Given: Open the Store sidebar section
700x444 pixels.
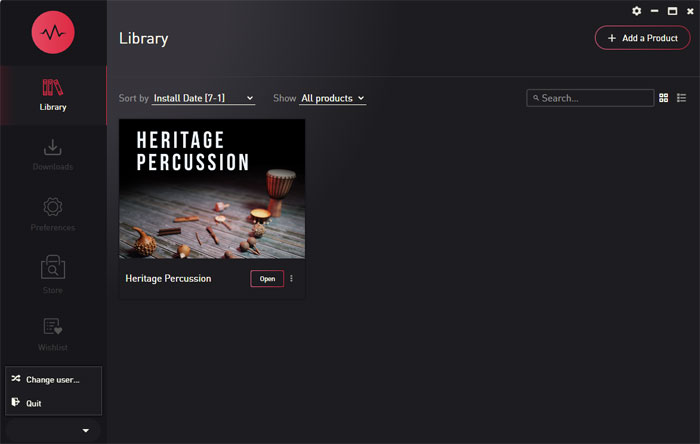Looking at the screenshot, I should click(x=53, y=274).
